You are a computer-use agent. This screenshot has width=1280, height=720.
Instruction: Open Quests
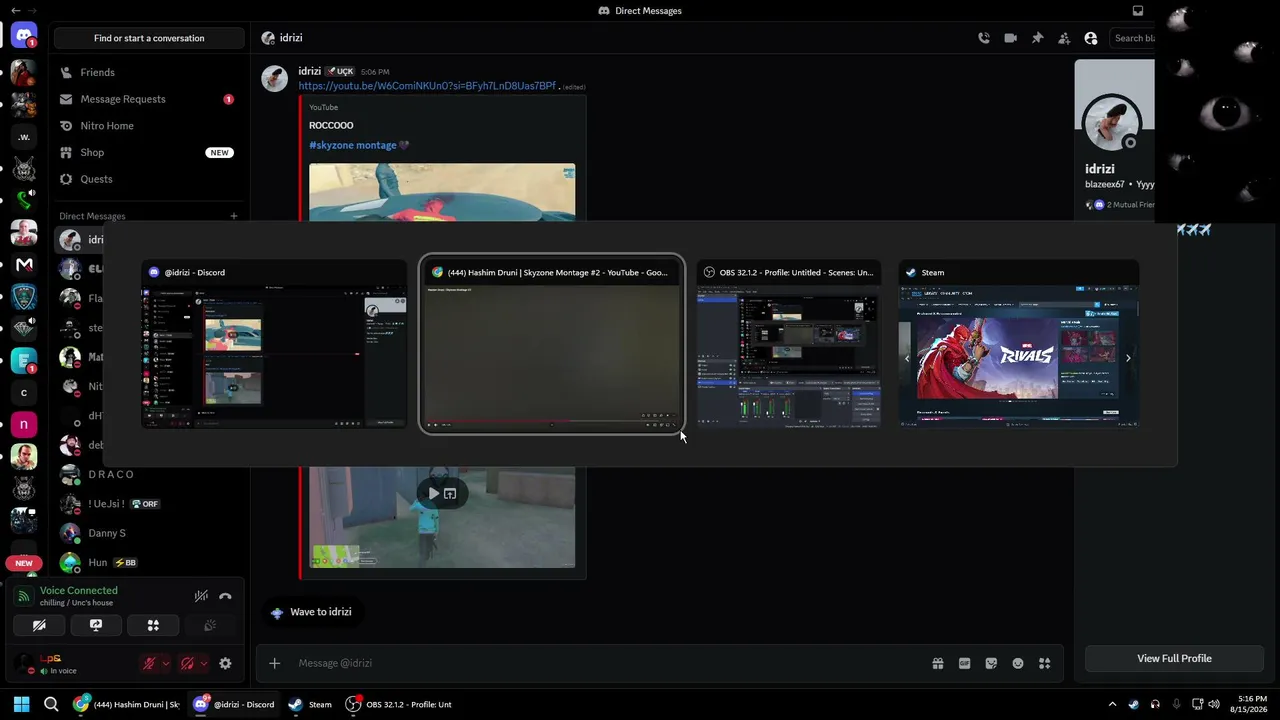pyautogui.click(x=149, y=179)
